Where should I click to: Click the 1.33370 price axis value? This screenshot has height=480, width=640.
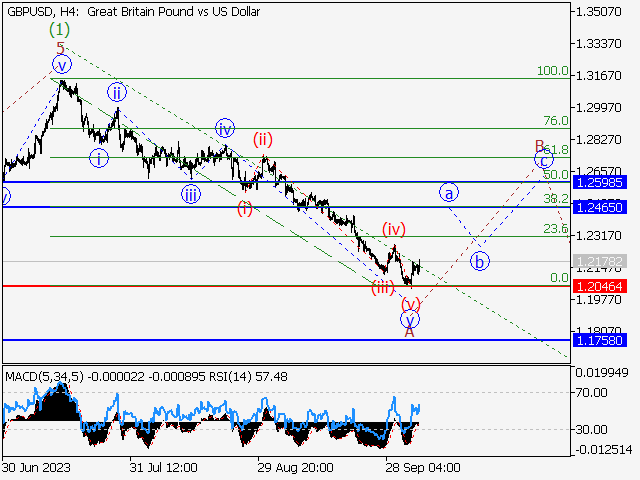pos(598,43)
